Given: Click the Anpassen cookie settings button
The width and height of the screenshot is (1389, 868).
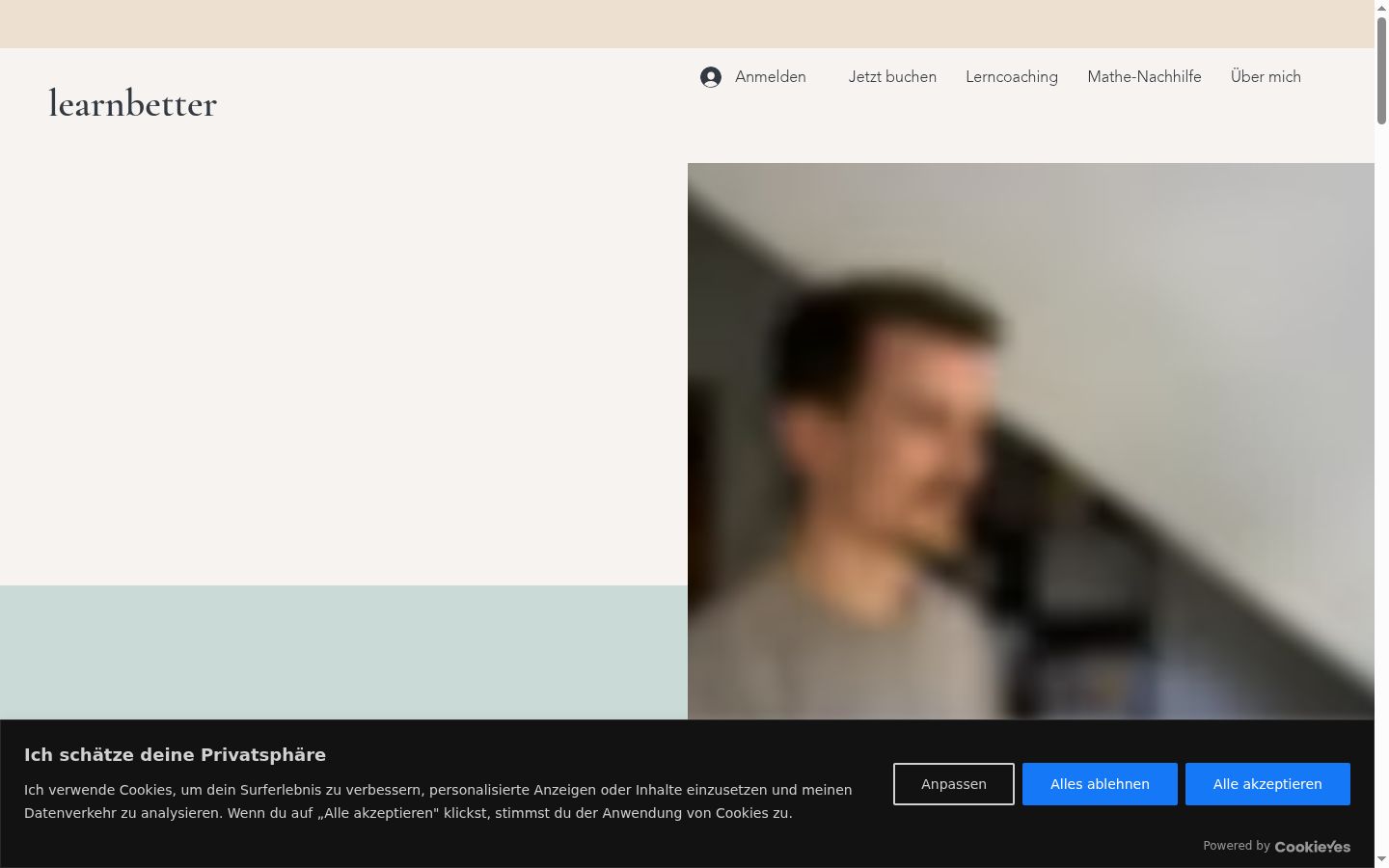Looking at the screenshot, I should coord(954,784).
